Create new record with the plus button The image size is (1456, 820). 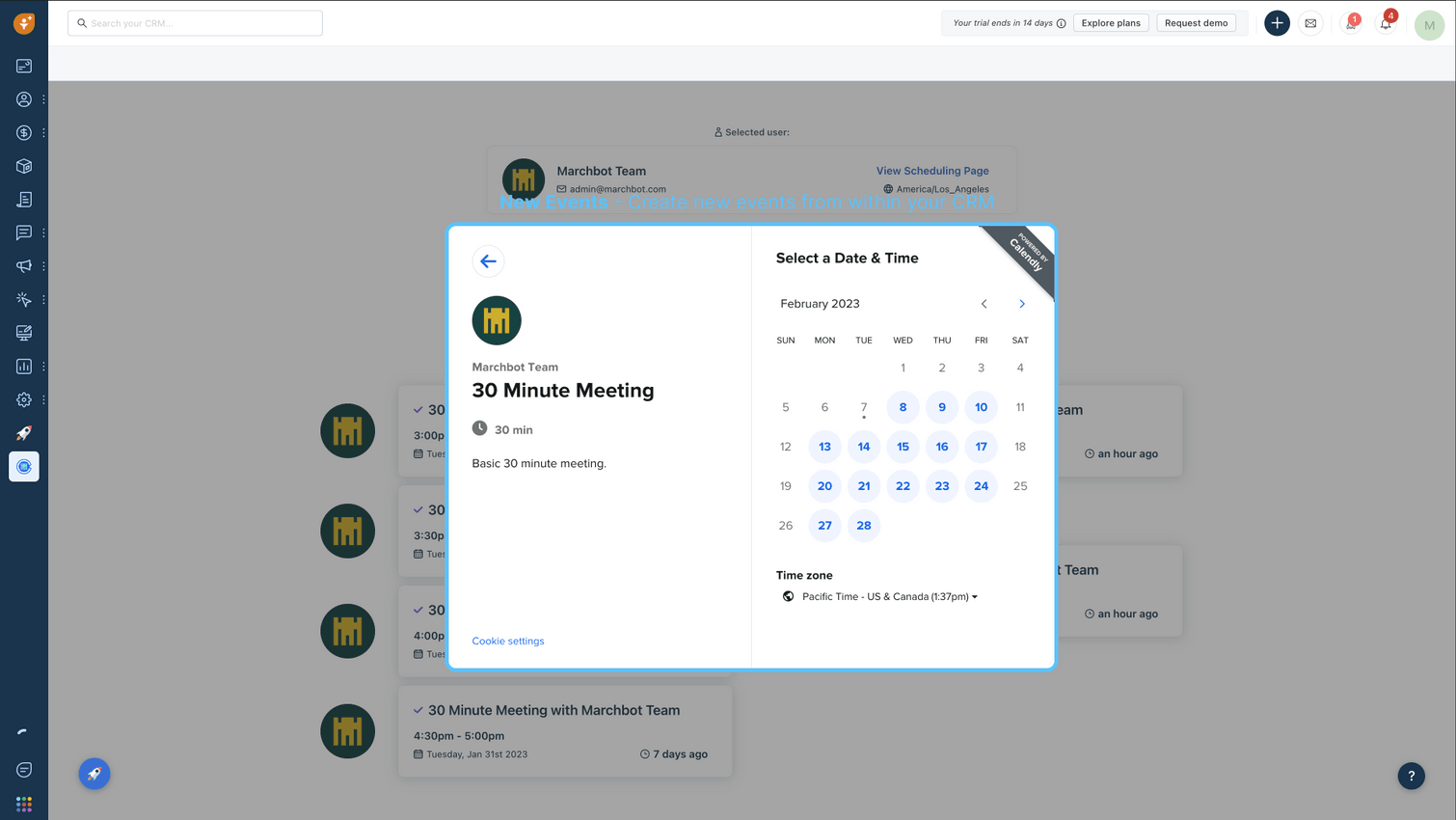coord(1277,22)
